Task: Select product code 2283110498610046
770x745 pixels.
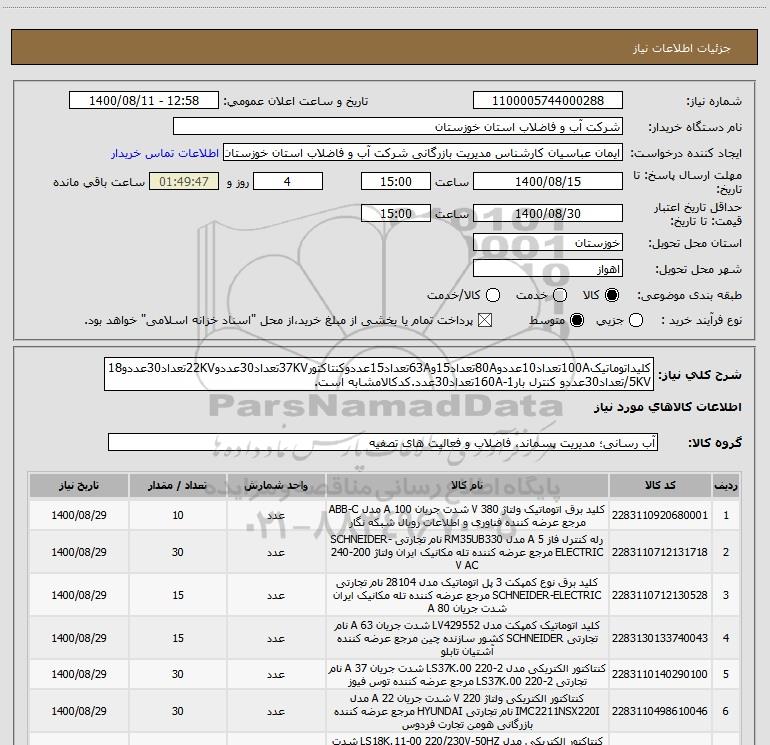Action: (660, 711)
